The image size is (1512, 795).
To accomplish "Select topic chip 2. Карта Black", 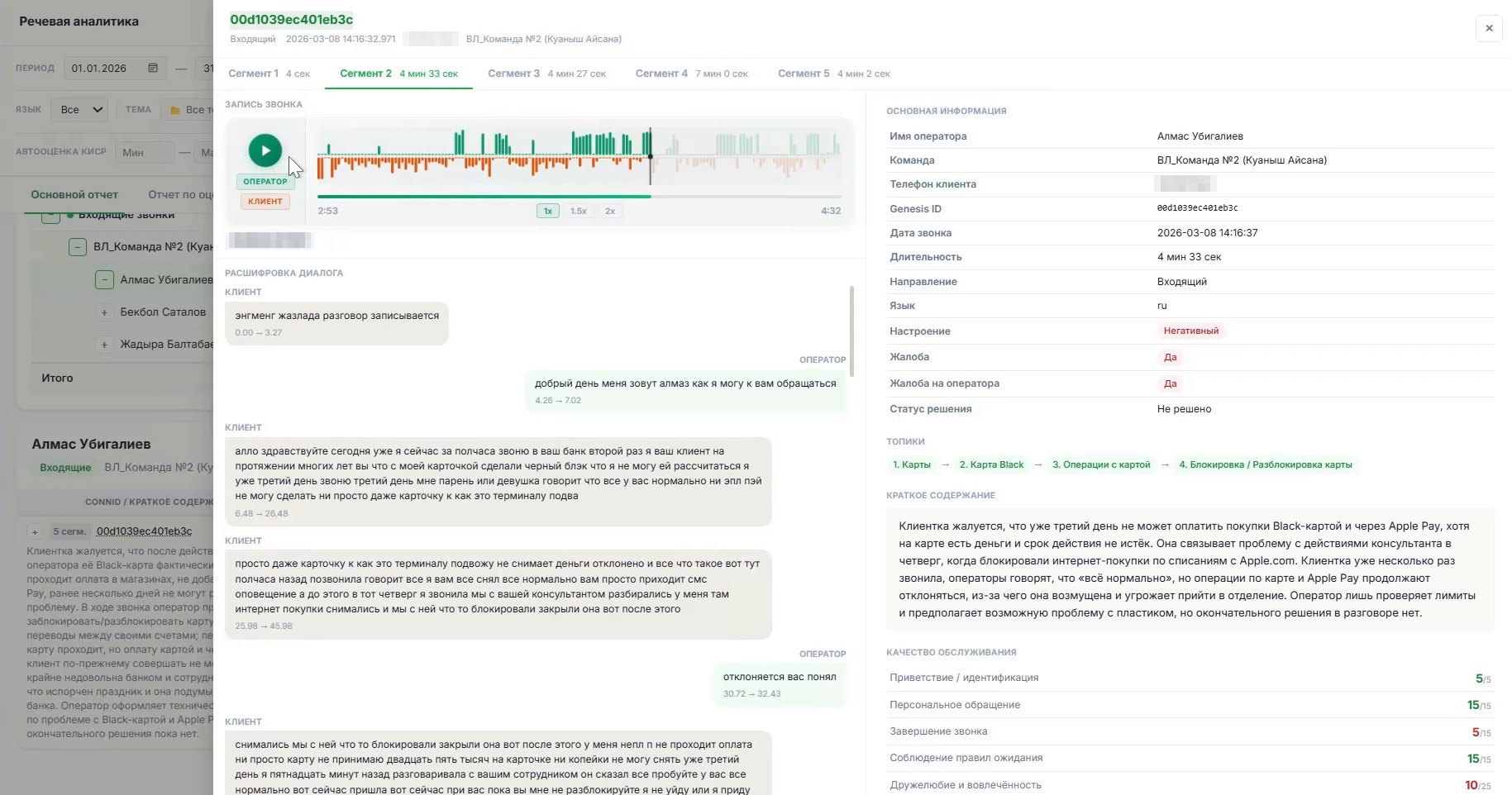I will [x=991, y=464].
